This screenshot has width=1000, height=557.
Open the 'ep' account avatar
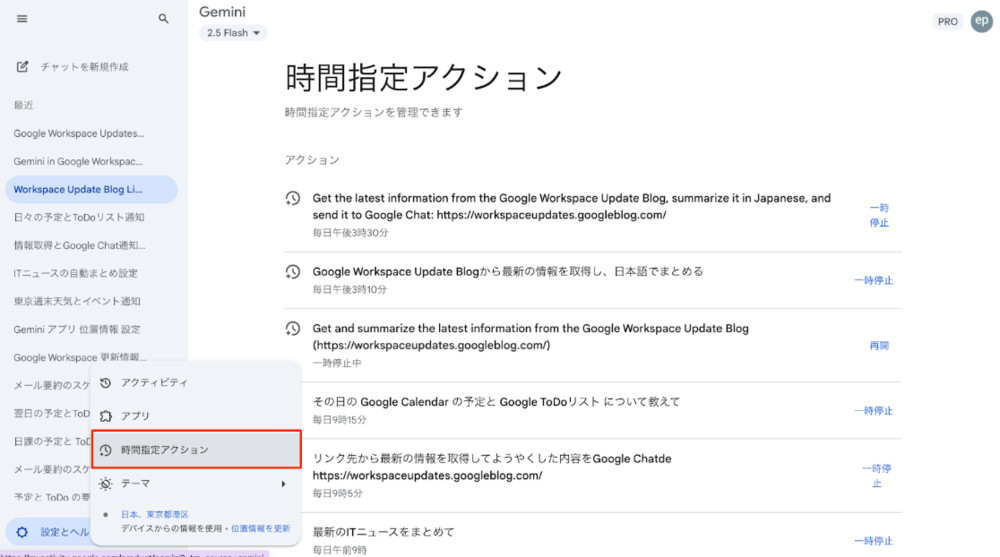coord(982,21)
